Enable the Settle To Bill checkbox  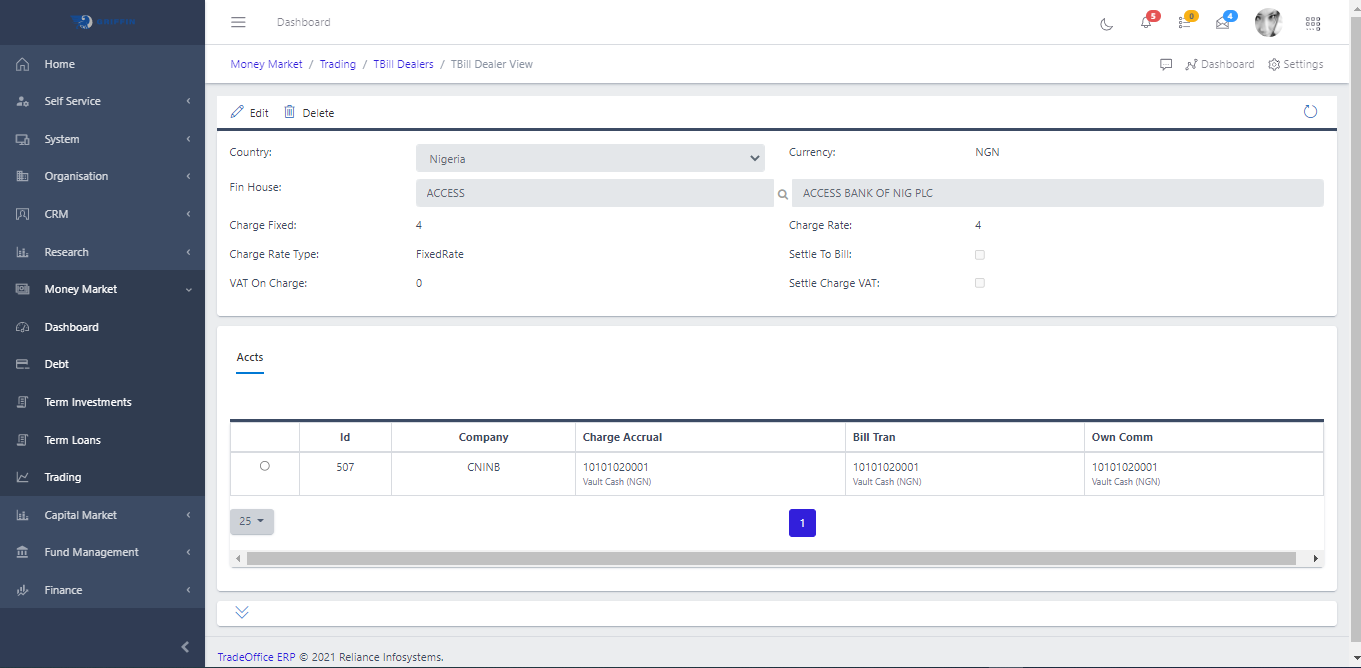980,255
